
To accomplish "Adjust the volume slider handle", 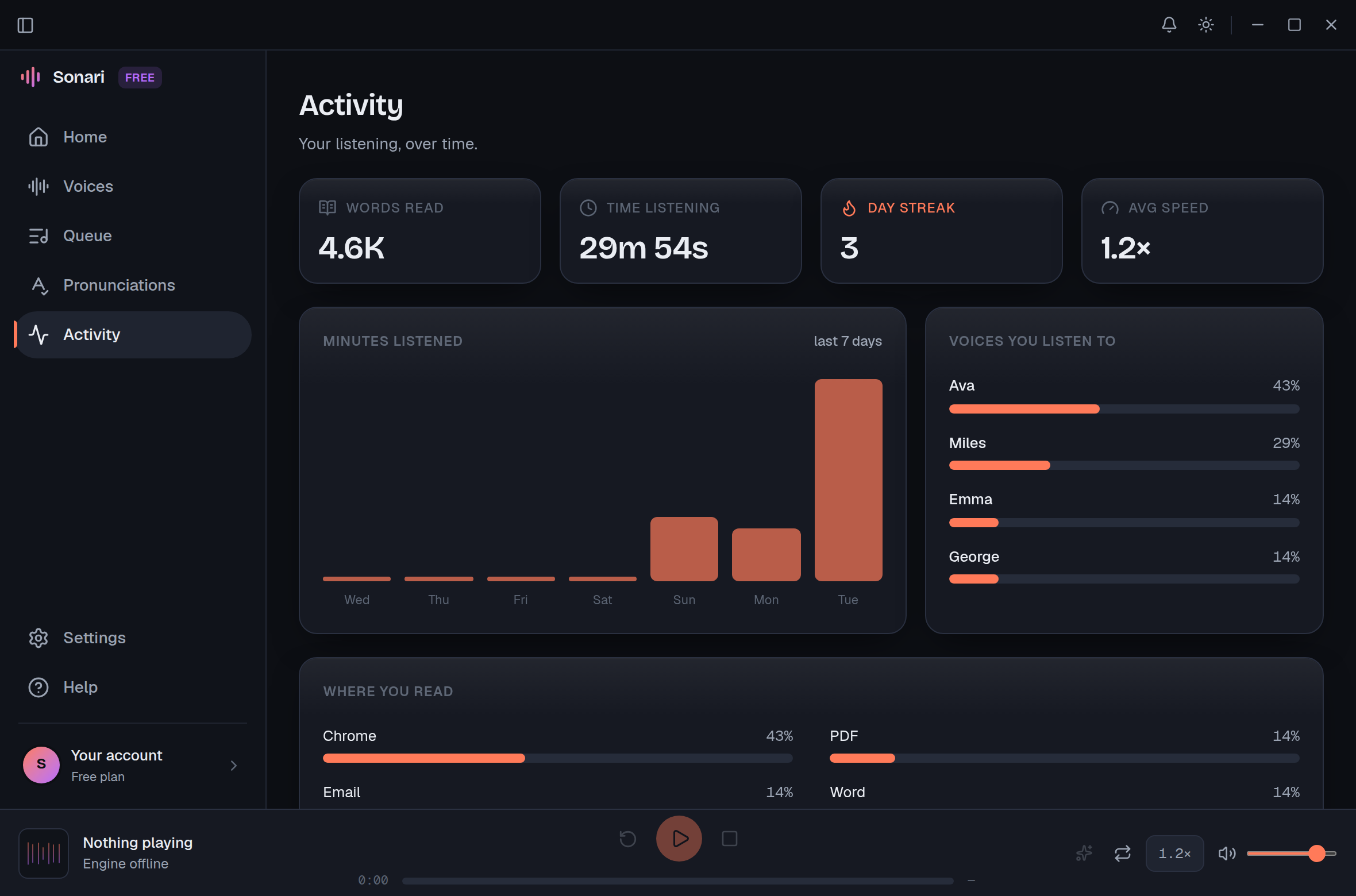I will pos(1316,853).
